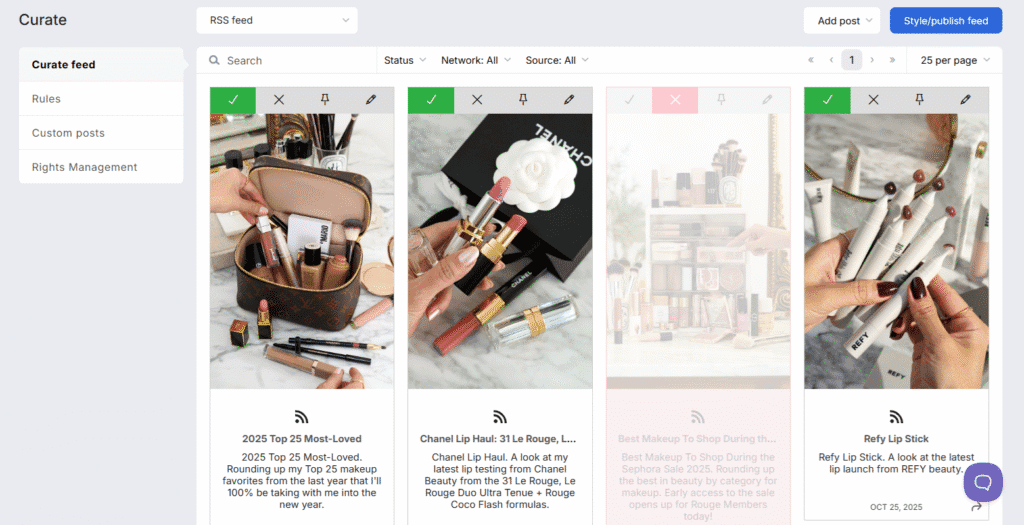The image size is (1024, 525).
Task: Click the Curate page heading
Action: pyautogui.click(x=42, y=20)
